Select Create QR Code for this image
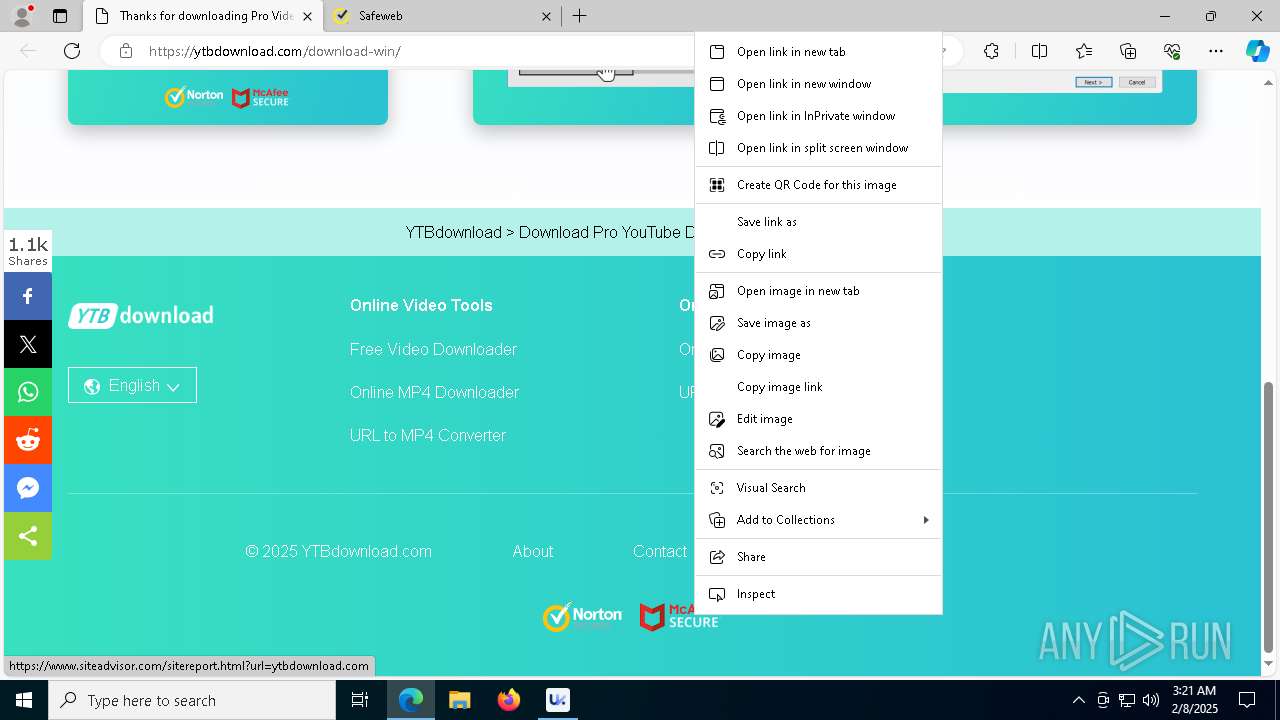1280x720 pixels. 818,185
